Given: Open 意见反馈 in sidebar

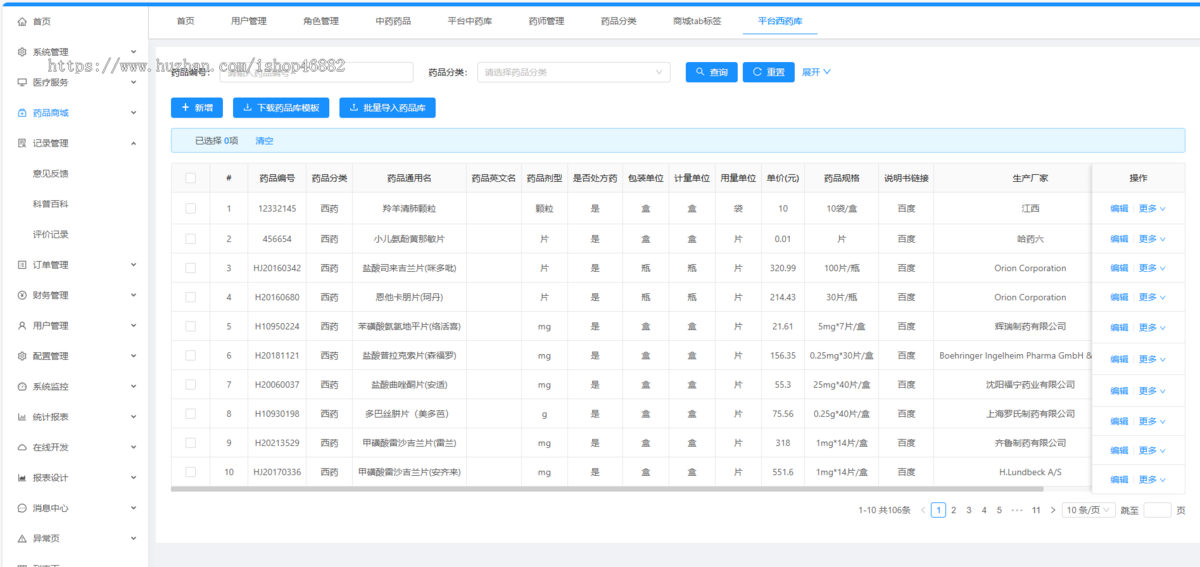Looking at the screenshot, I should (x=51, y=173).
